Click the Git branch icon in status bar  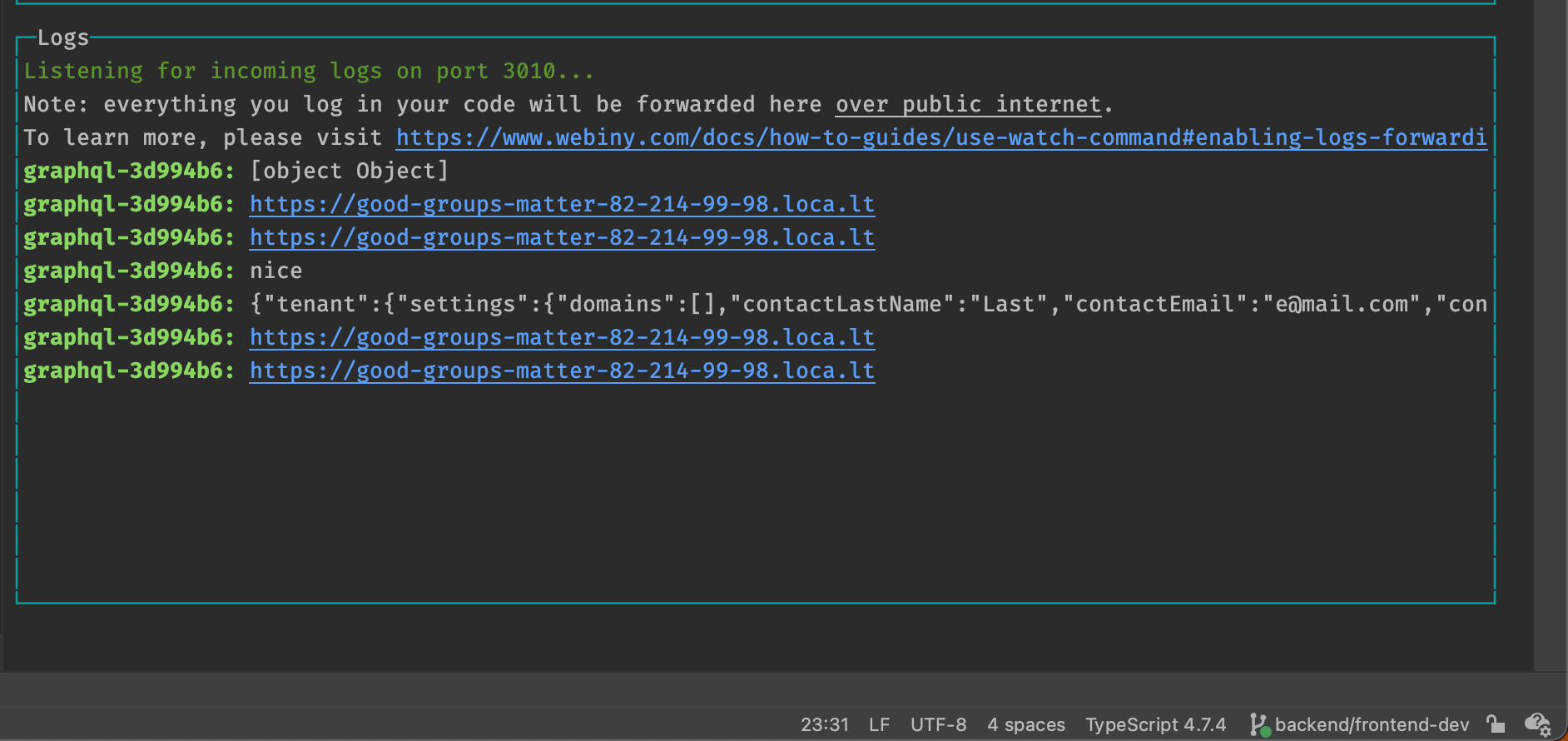pos(1259,724)
